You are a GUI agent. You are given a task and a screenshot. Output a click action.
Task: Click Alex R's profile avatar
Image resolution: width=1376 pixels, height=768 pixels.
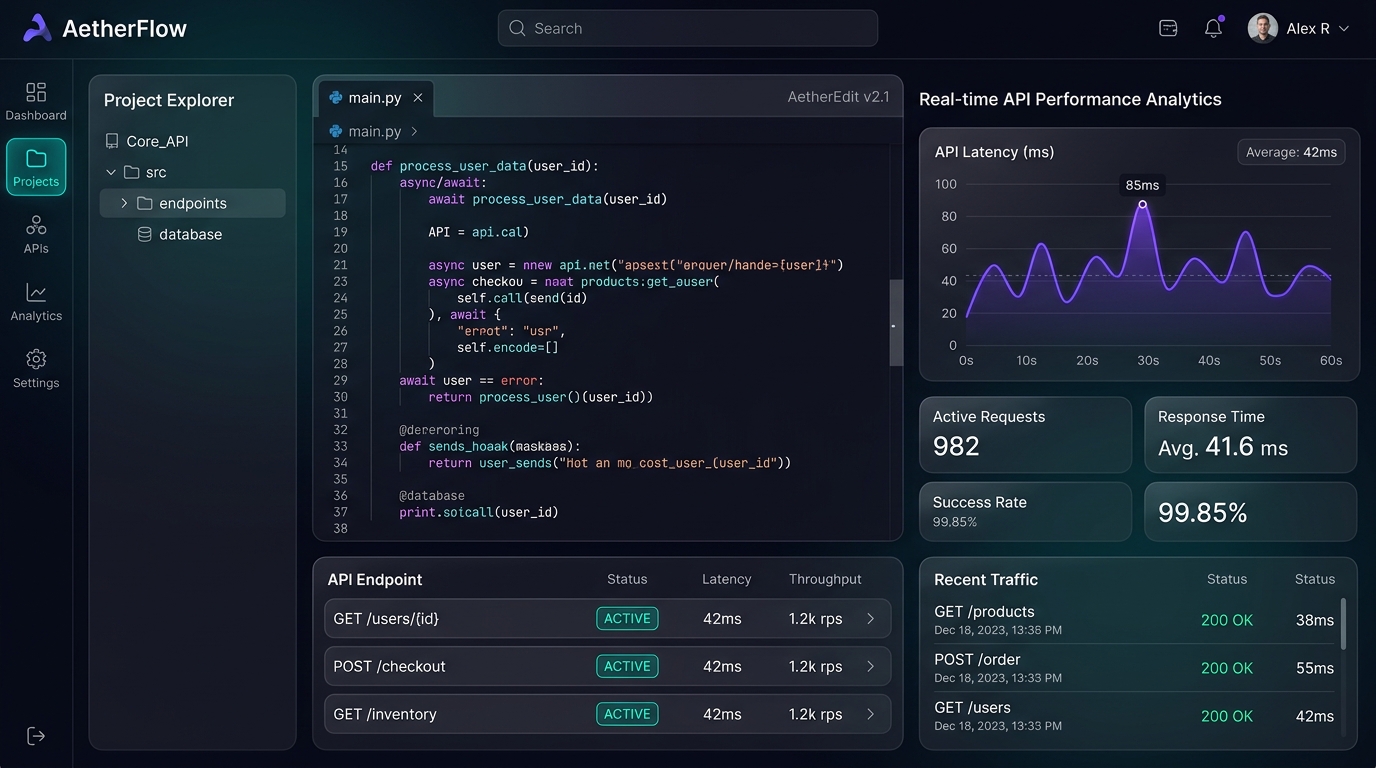coord(1263,28)
